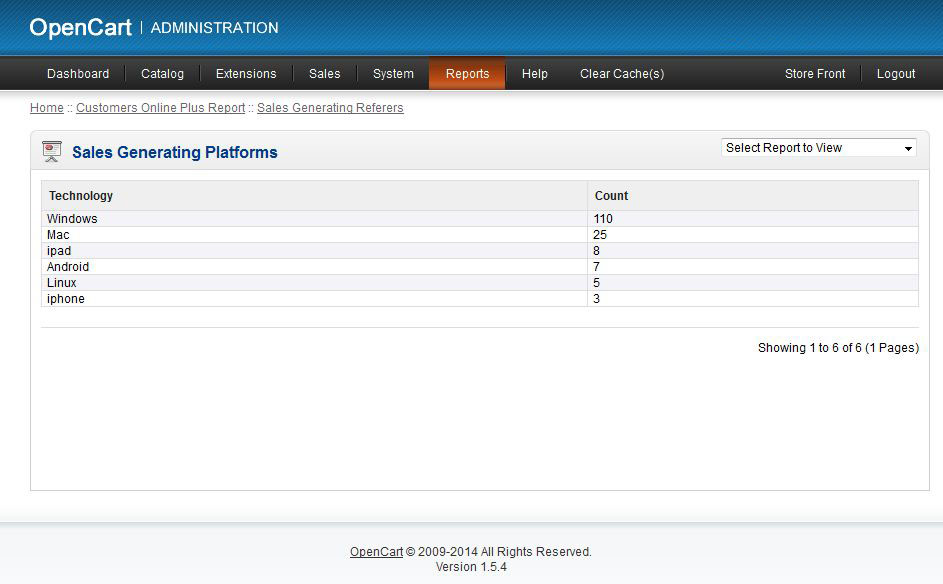Open Customers Online Plus Report breadcrumb

click(161, 108)
